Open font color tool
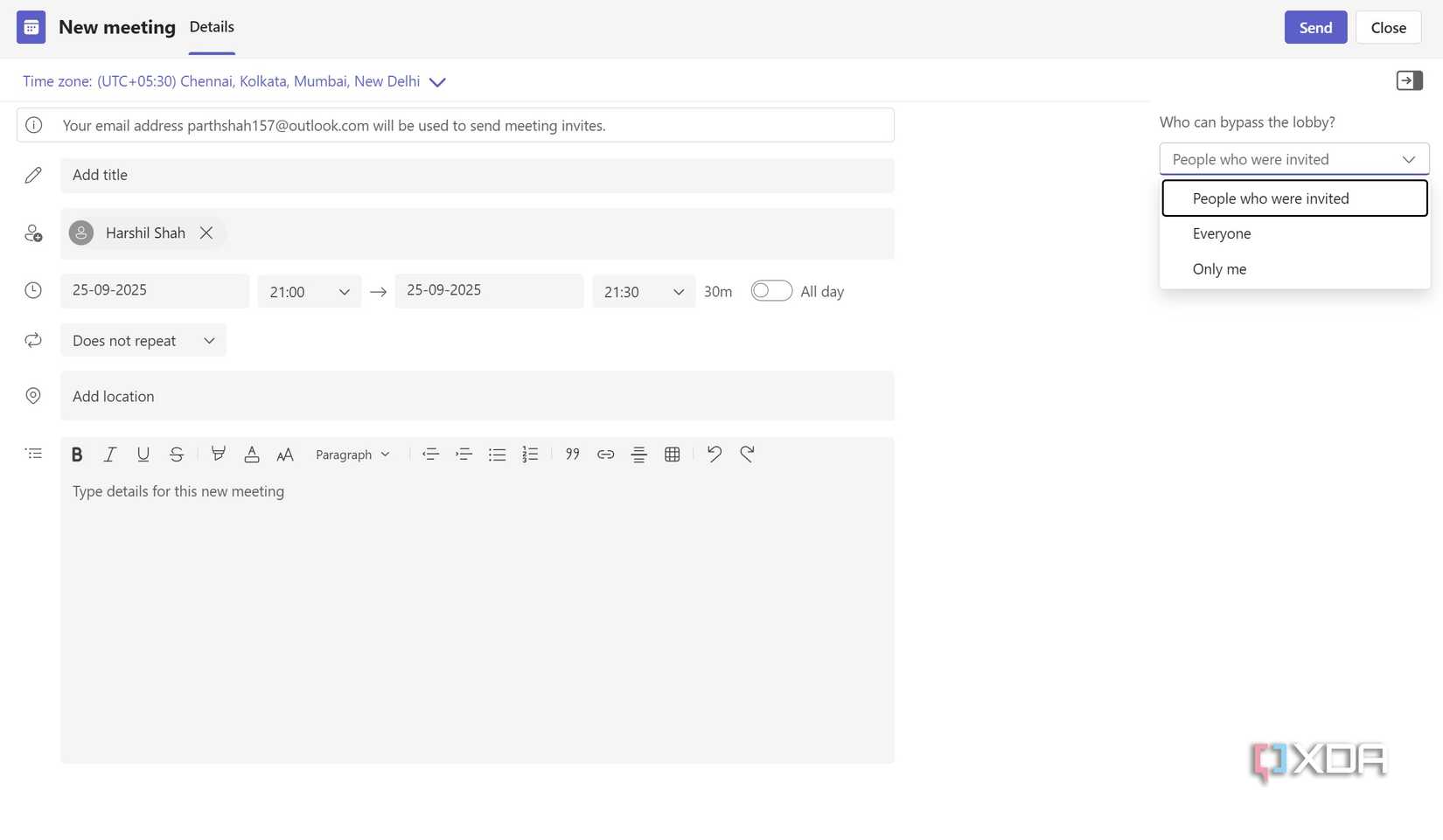 point(252,455)
